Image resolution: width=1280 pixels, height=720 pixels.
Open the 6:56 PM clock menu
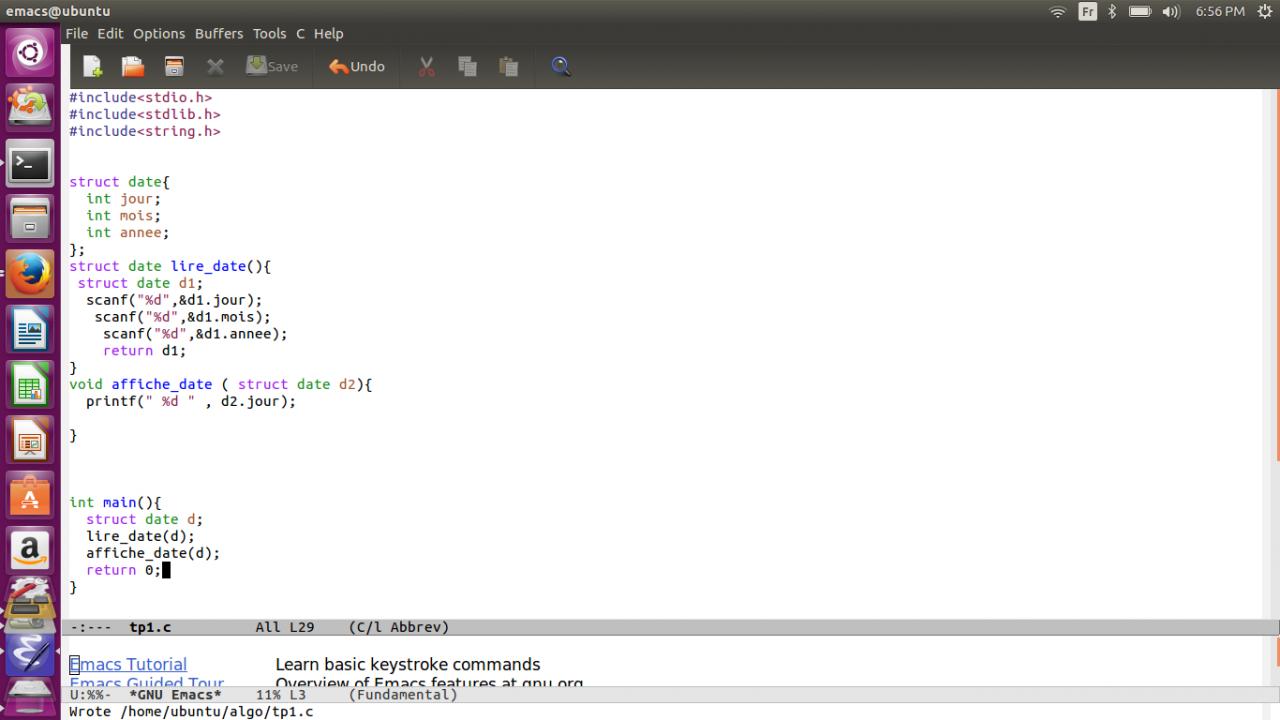pyautogui.click(x=1220, y=12)
